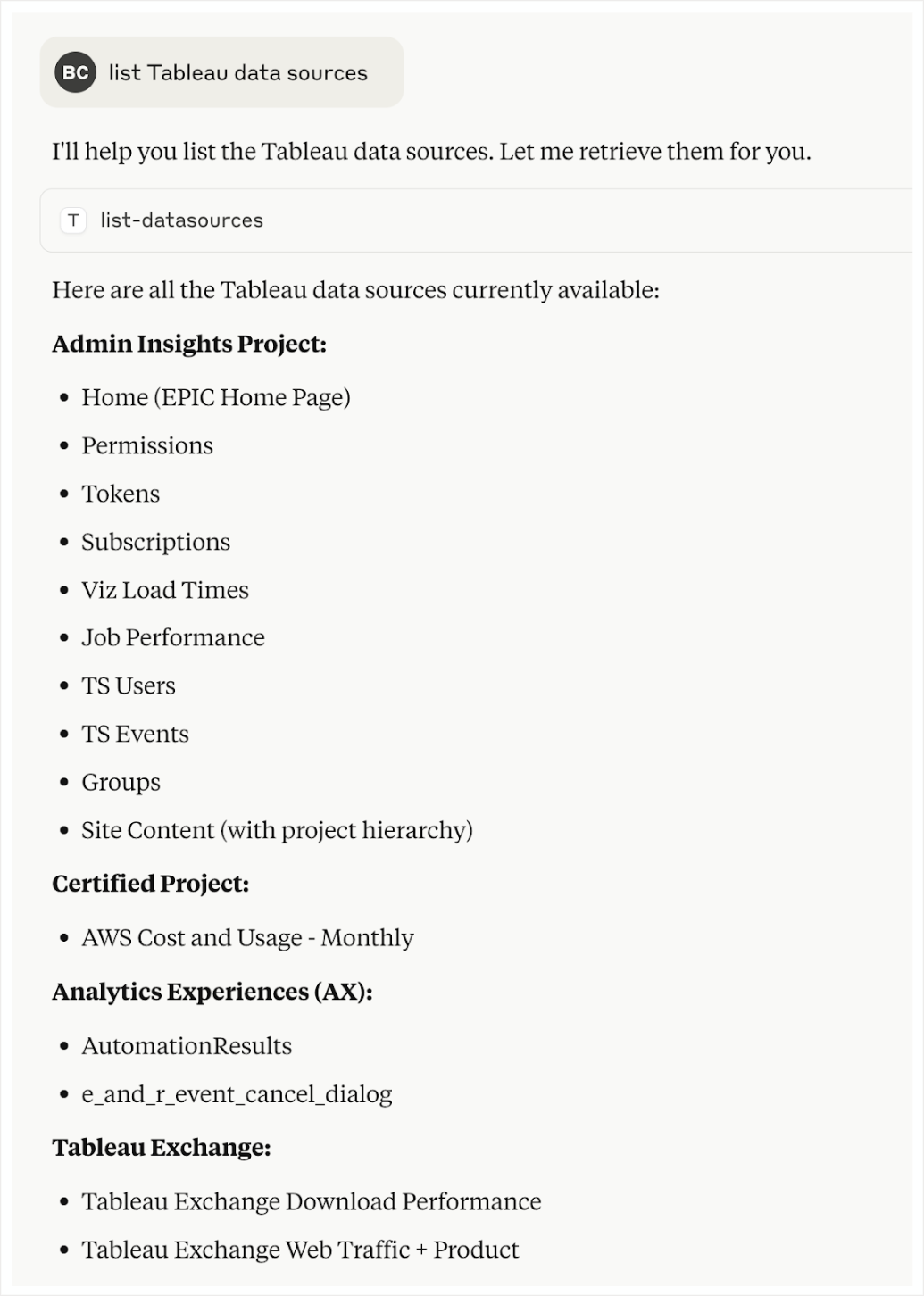Select the 'Home (EPIC Home Page)' data source
The height and width of the screenshot is (1296, 924).
coord(216,397)
